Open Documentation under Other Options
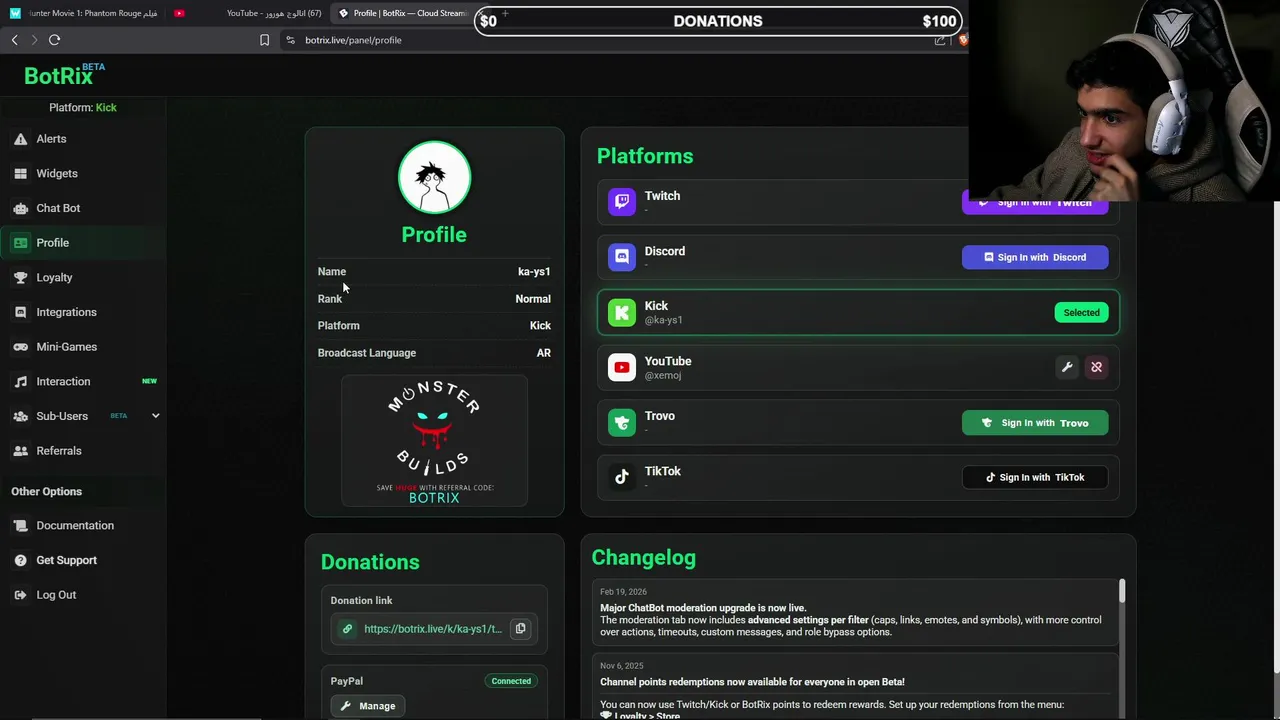 point(84,526)
